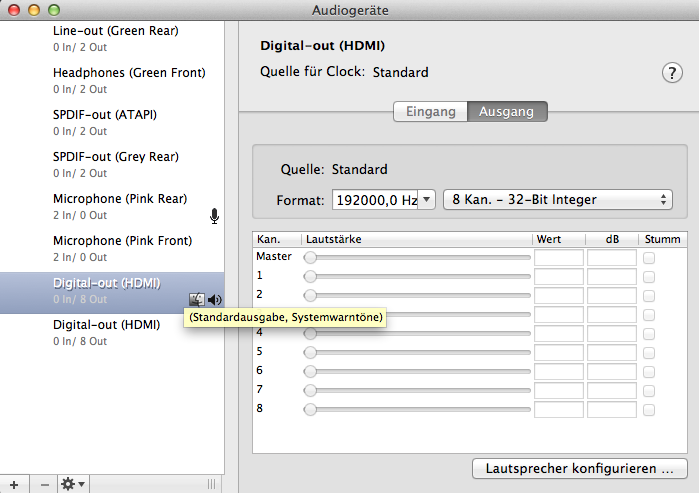This screenshot has width=699, height=493.
Task: Select Headphones (Green Front) device
Action: (x=112, y=81)
